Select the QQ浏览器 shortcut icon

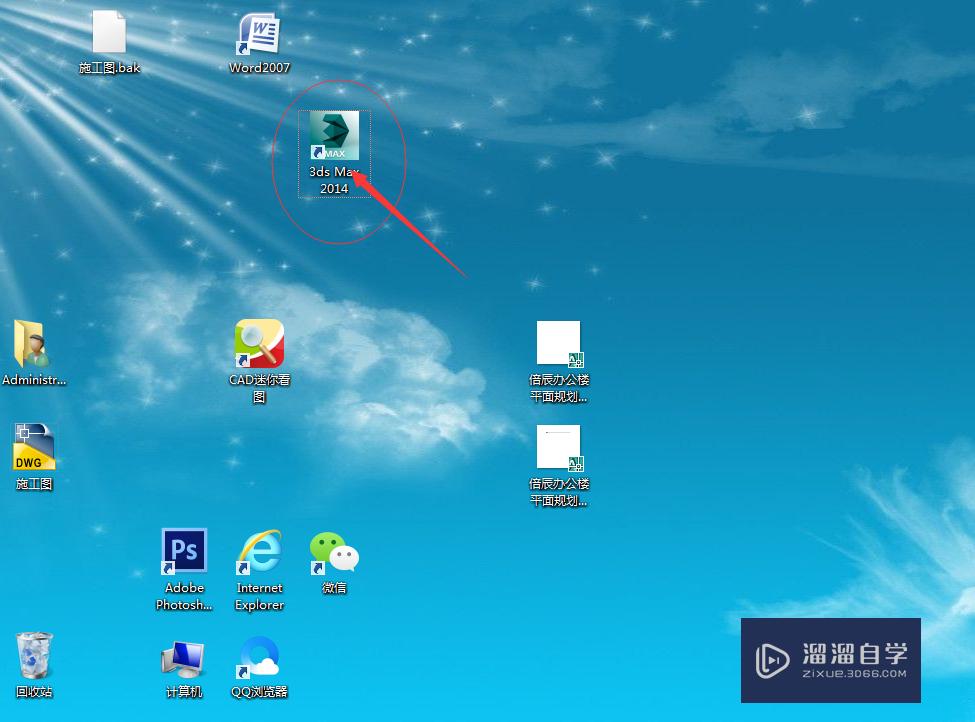coord(259,656)
